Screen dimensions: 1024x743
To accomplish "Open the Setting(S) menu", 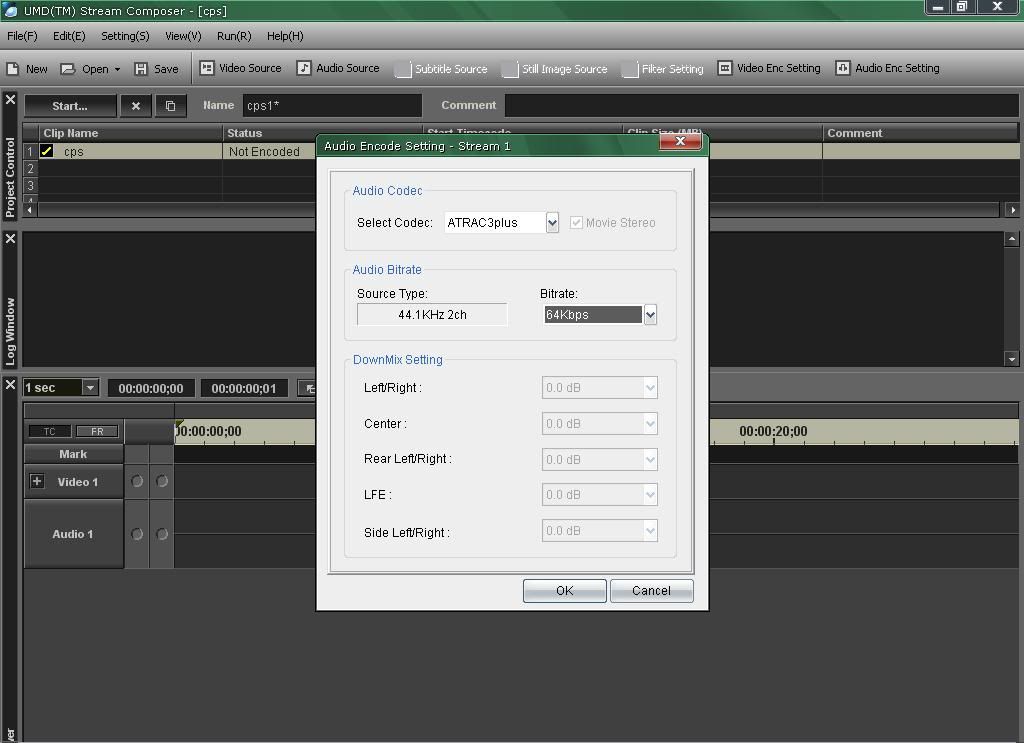I will tap(125, 36).
